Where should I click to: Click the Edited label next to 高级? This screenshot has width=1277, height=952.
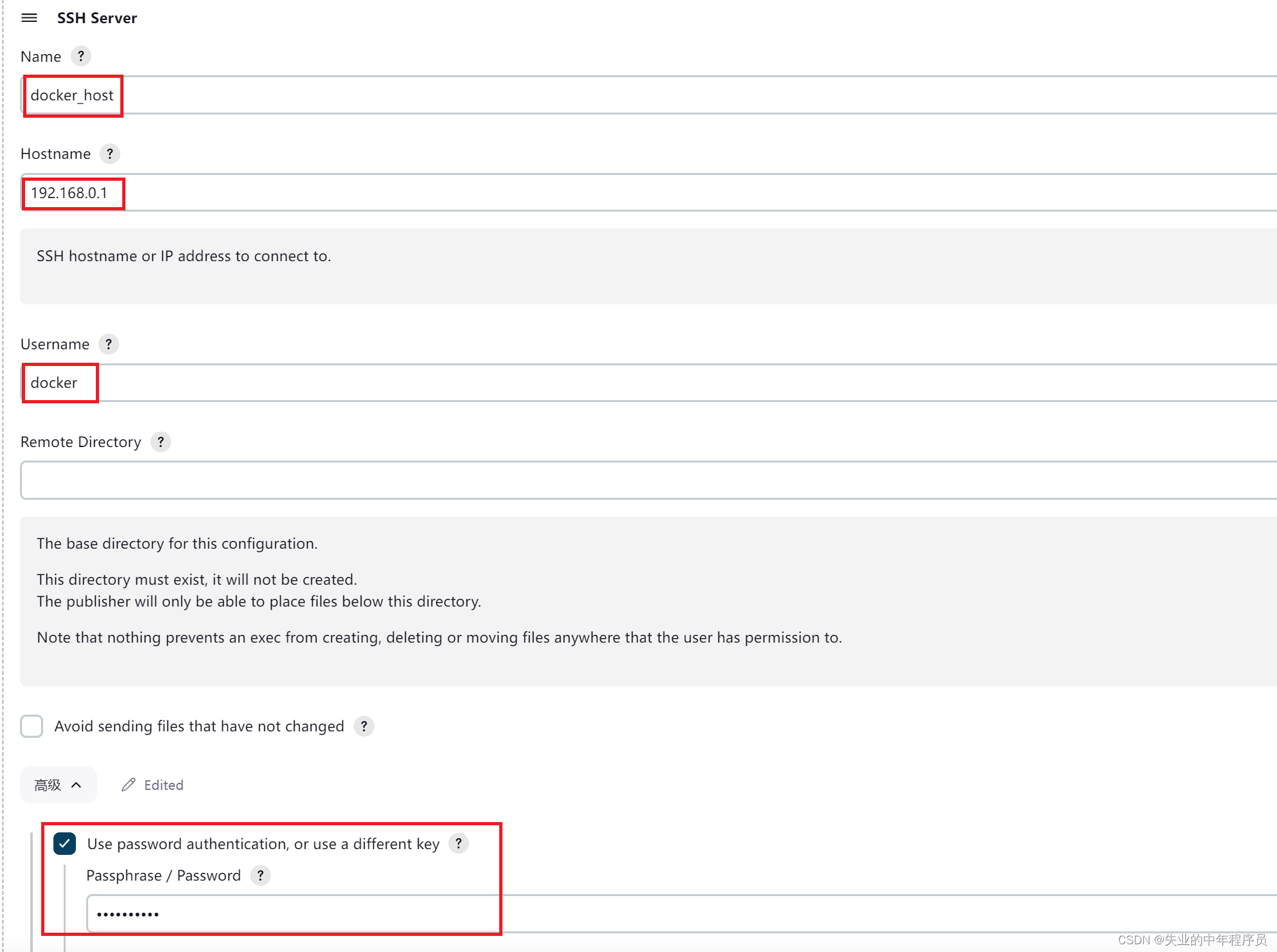(163, 785)
